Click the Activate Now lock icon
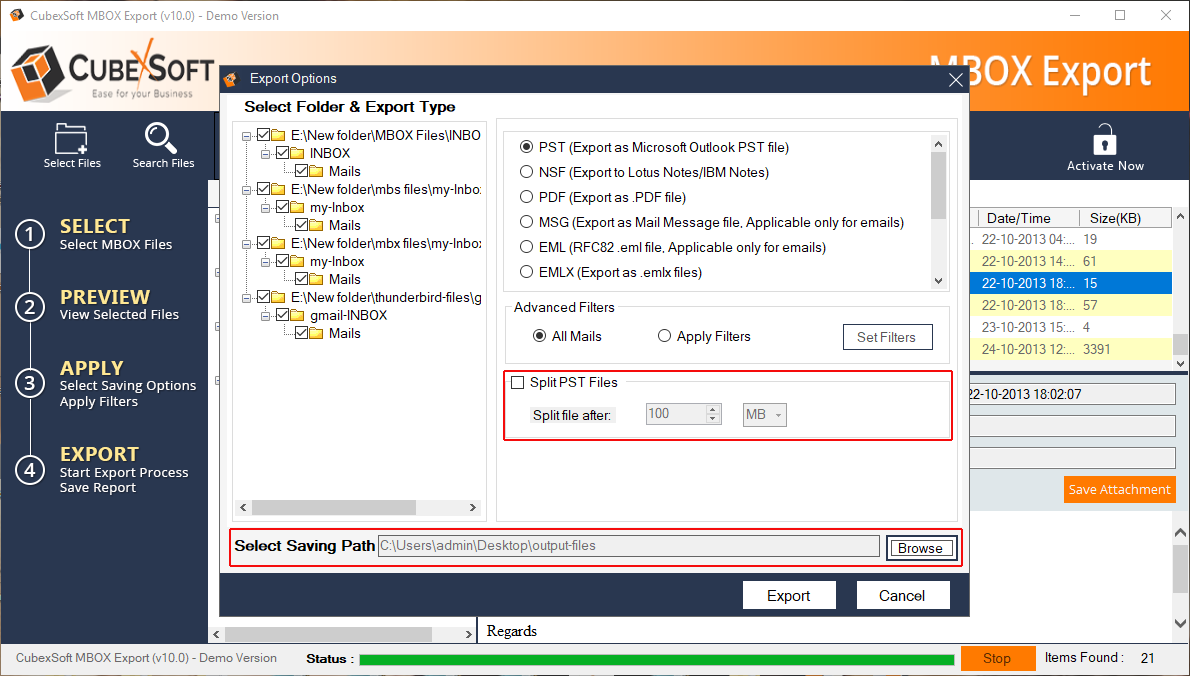 [x=1105, y=139]
